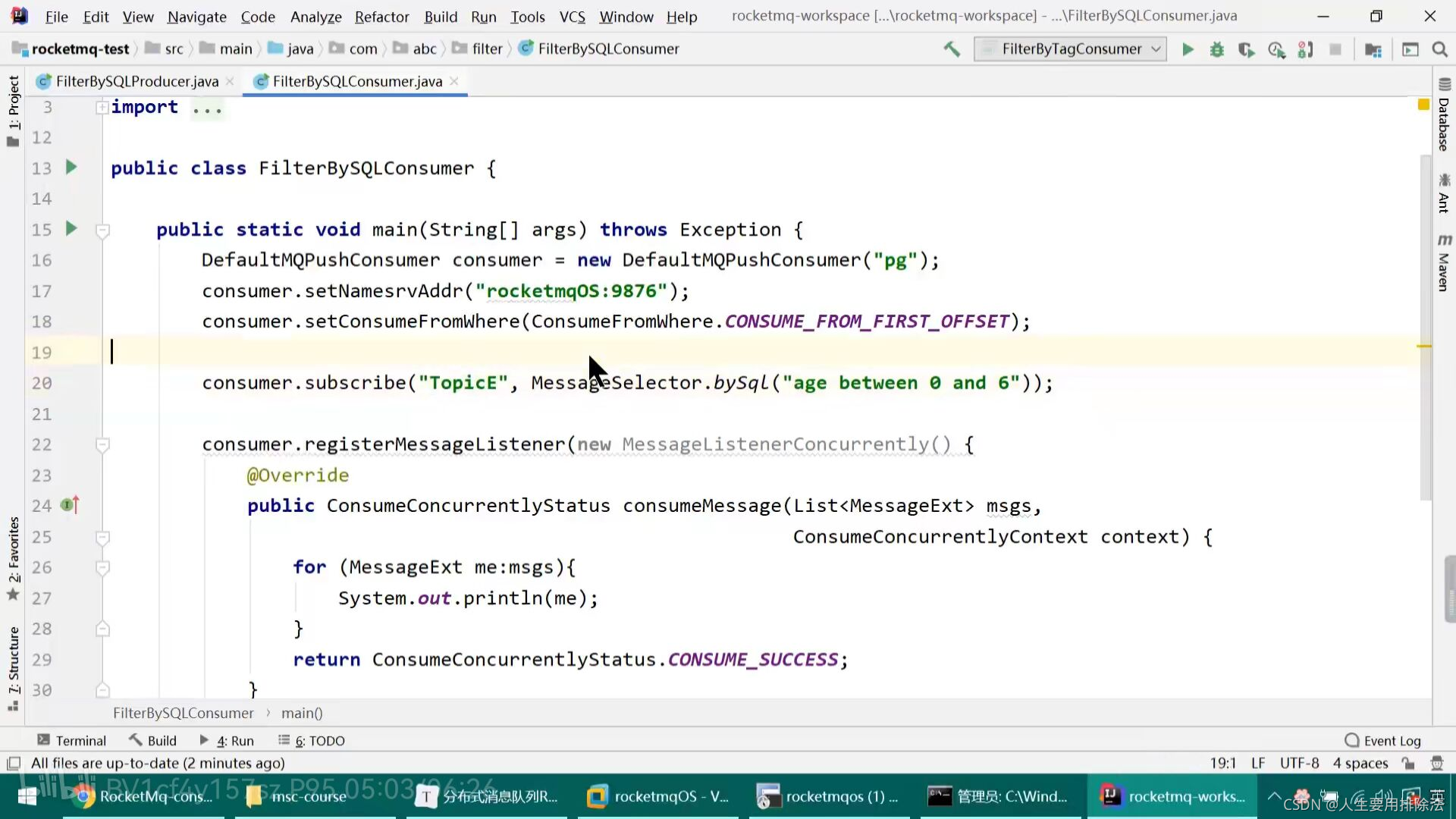
Task: Open the Structure tool window
Action: click(x=14, y=668)
